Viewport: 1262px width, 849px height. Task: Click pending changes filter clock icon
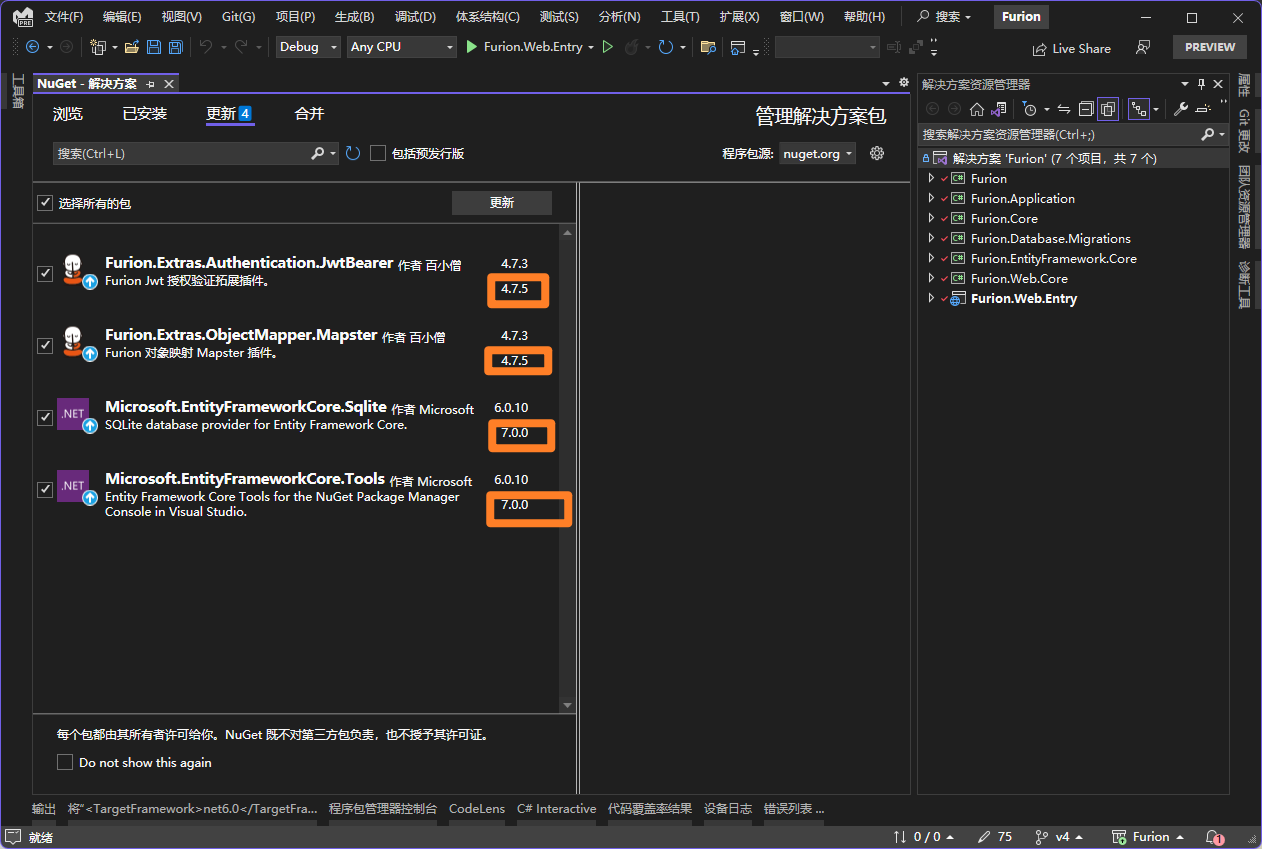[x=1029, y=109]
